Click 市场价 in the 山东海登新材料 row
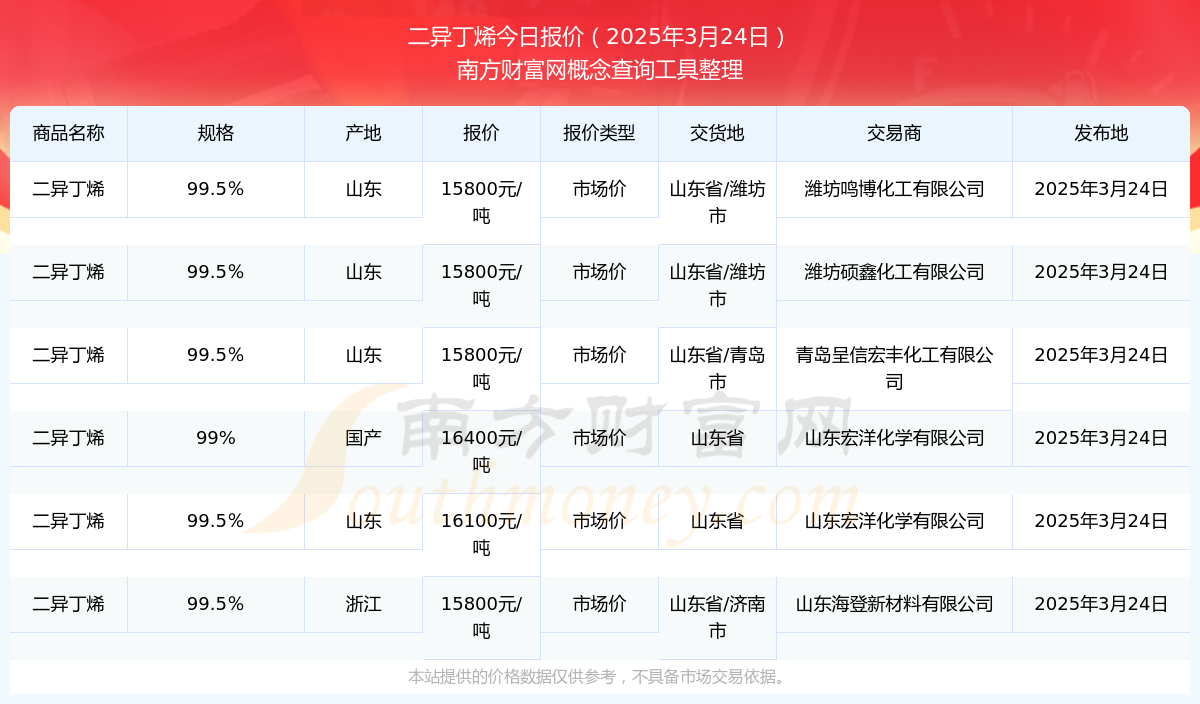Screen dimensions: 1200x704 [599, 604]
